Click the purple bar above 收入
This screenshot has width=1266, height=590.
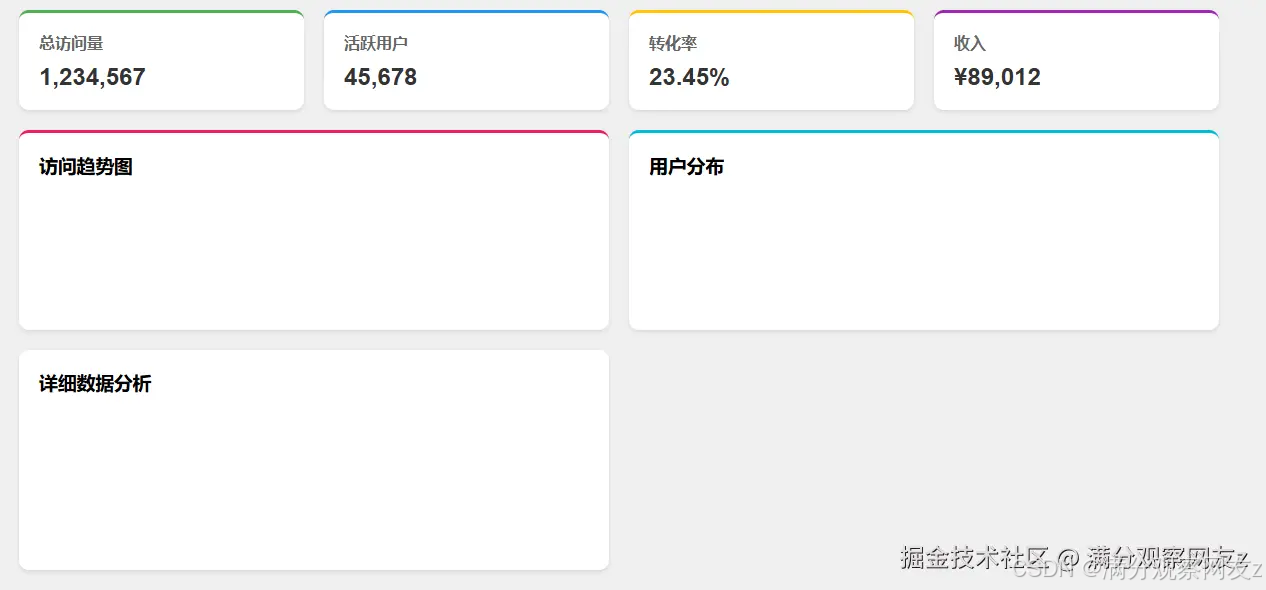tap(1075, 12)
